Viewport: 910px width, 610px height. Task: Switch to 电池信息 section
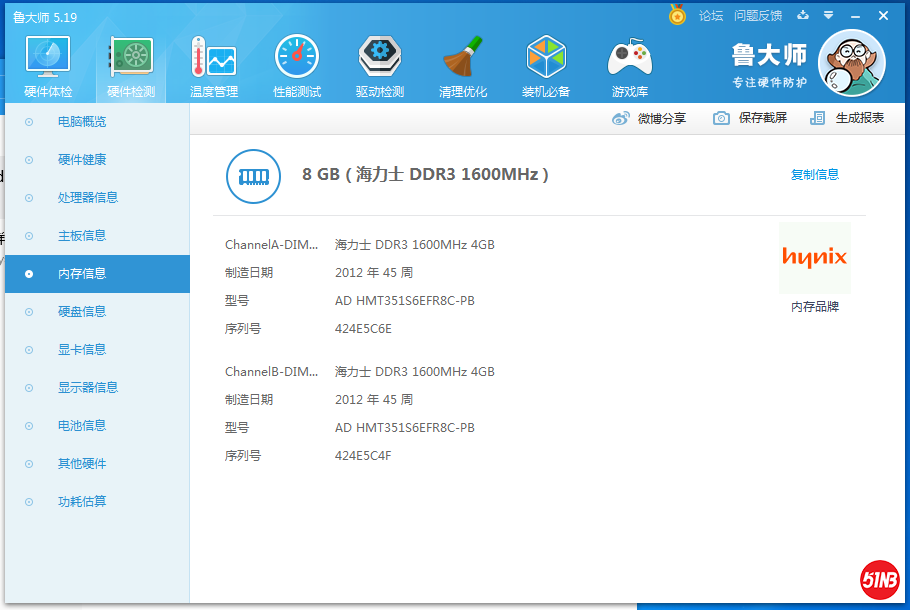(87, 425)
